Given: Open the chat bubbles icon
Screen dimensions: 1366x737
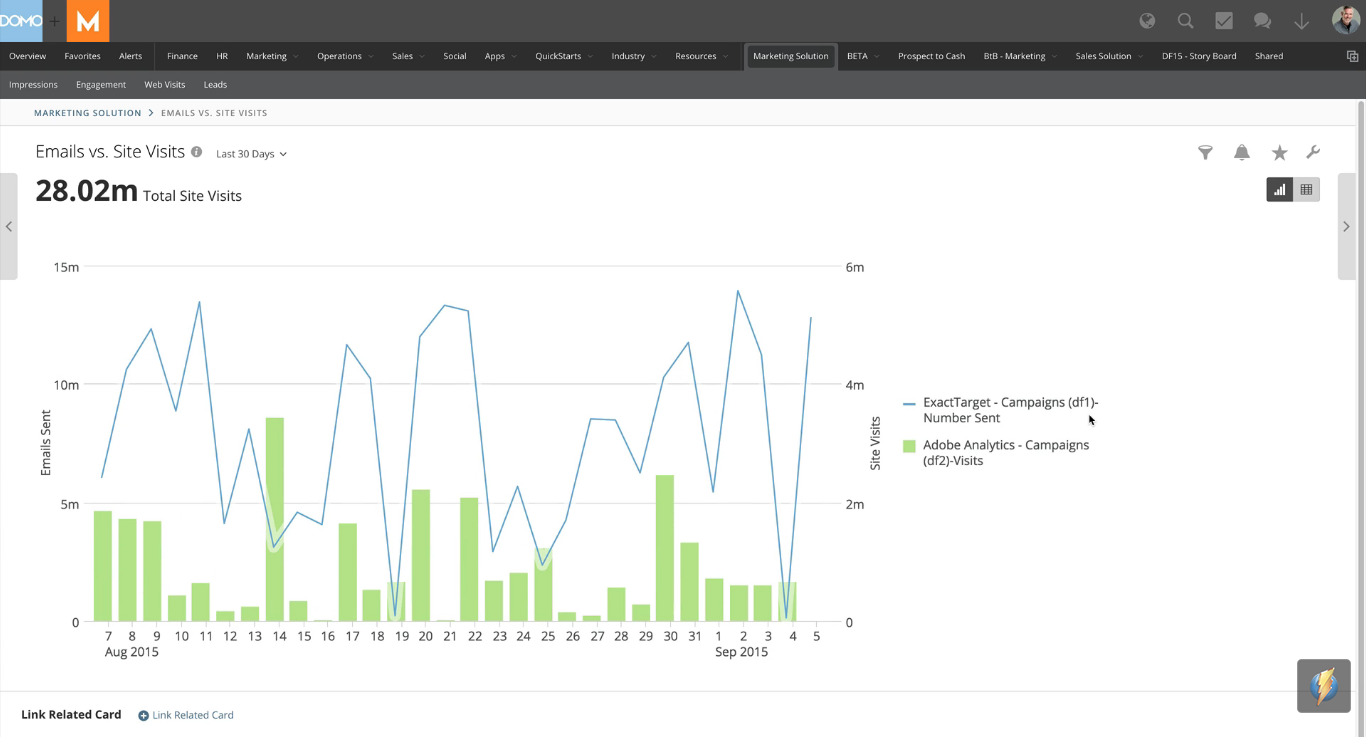Looking at the screenshot, I should coord(1262,21).
